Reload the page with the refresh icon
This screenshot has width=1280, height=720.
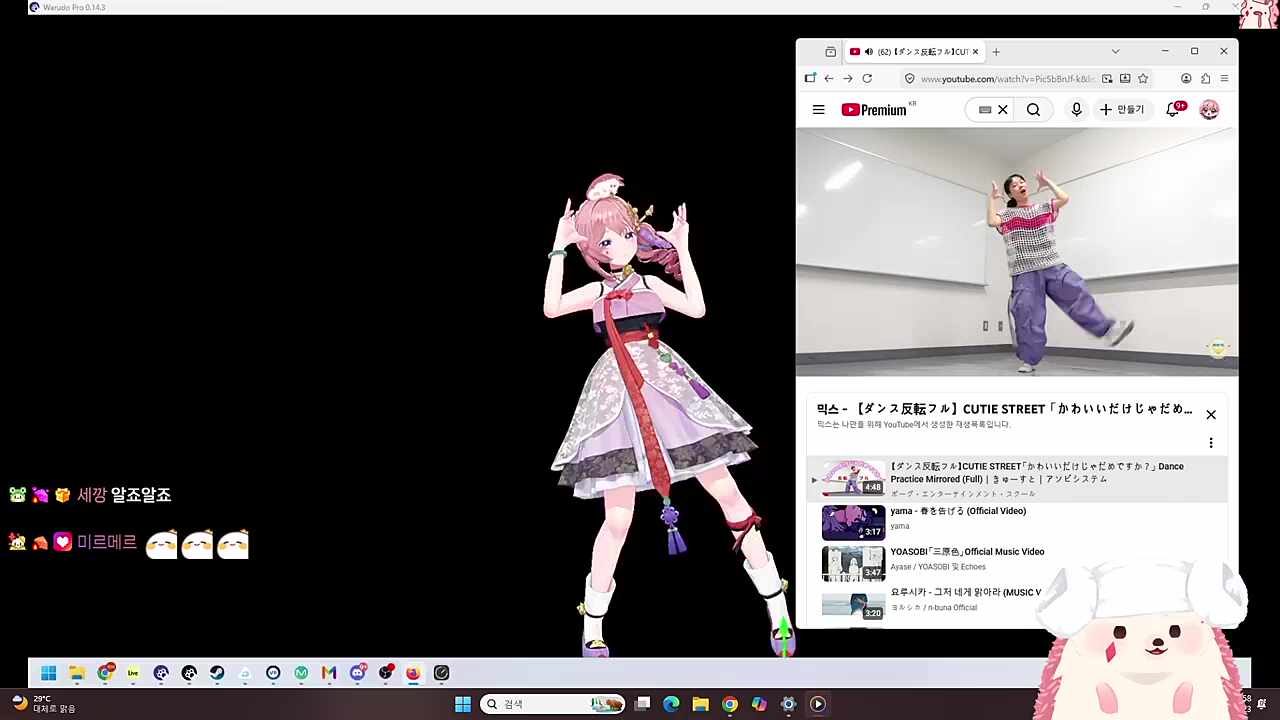867,79
